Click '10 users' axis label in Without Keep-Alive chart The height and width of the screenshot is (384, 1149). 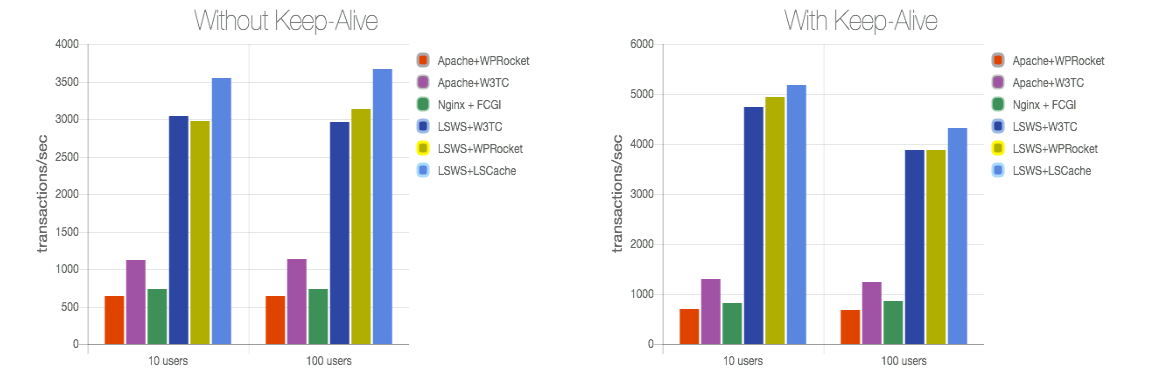click(x=169, y=361)
